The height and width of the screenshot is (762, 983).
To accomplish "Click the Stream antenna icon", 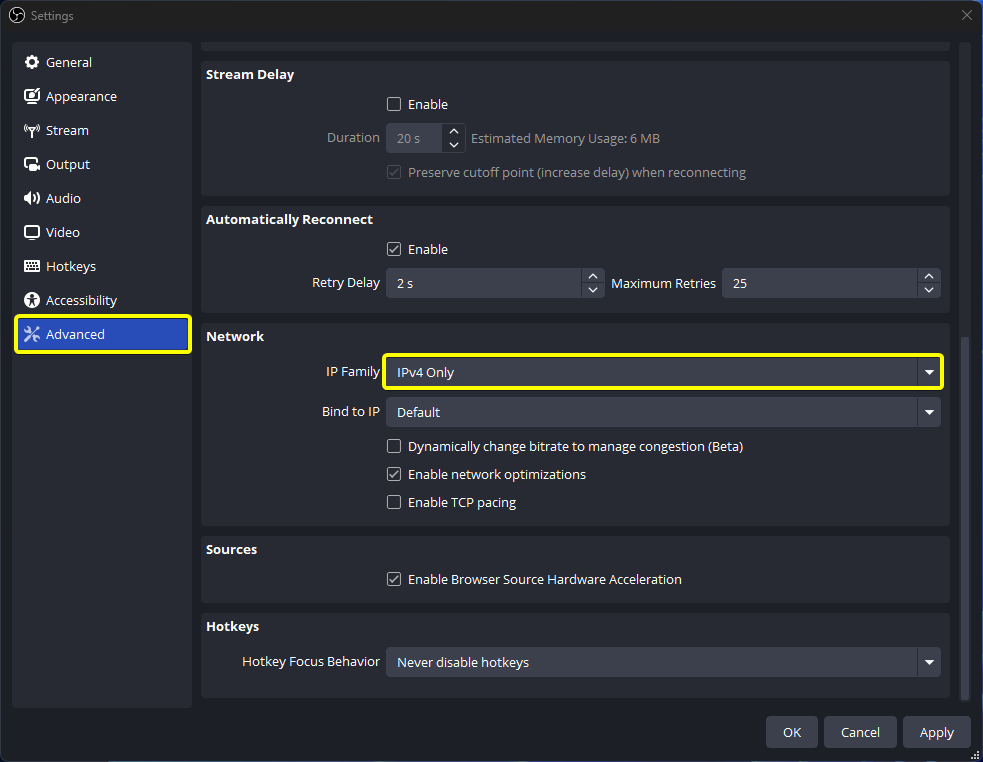I will tap(31, 130).
